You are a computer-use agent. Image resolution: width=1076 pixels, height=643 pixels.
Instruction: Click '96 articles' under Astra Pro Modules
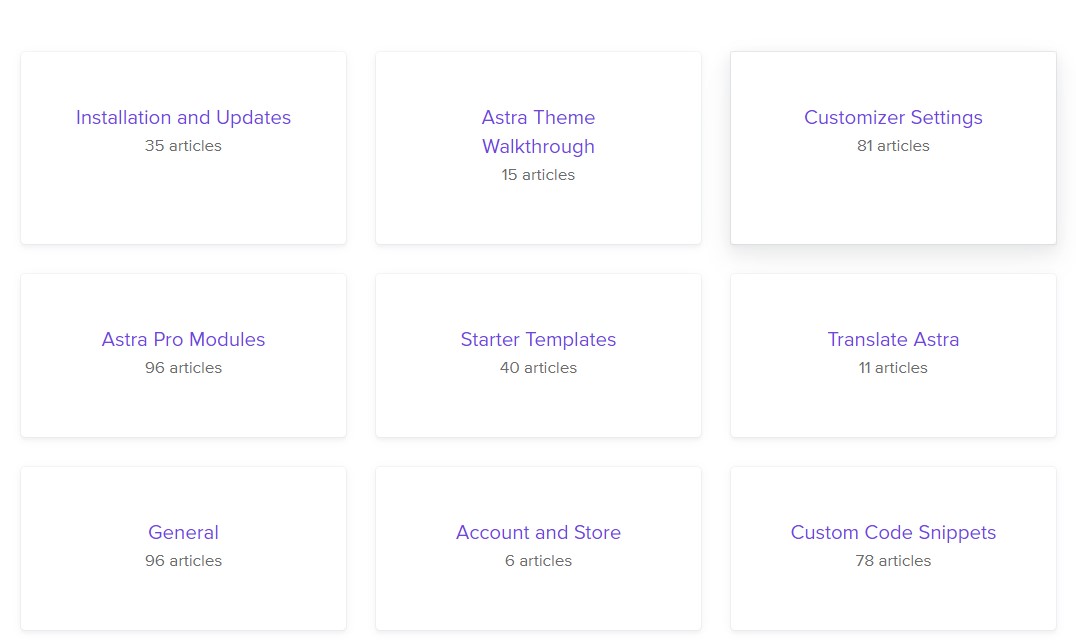pos(183,367)
